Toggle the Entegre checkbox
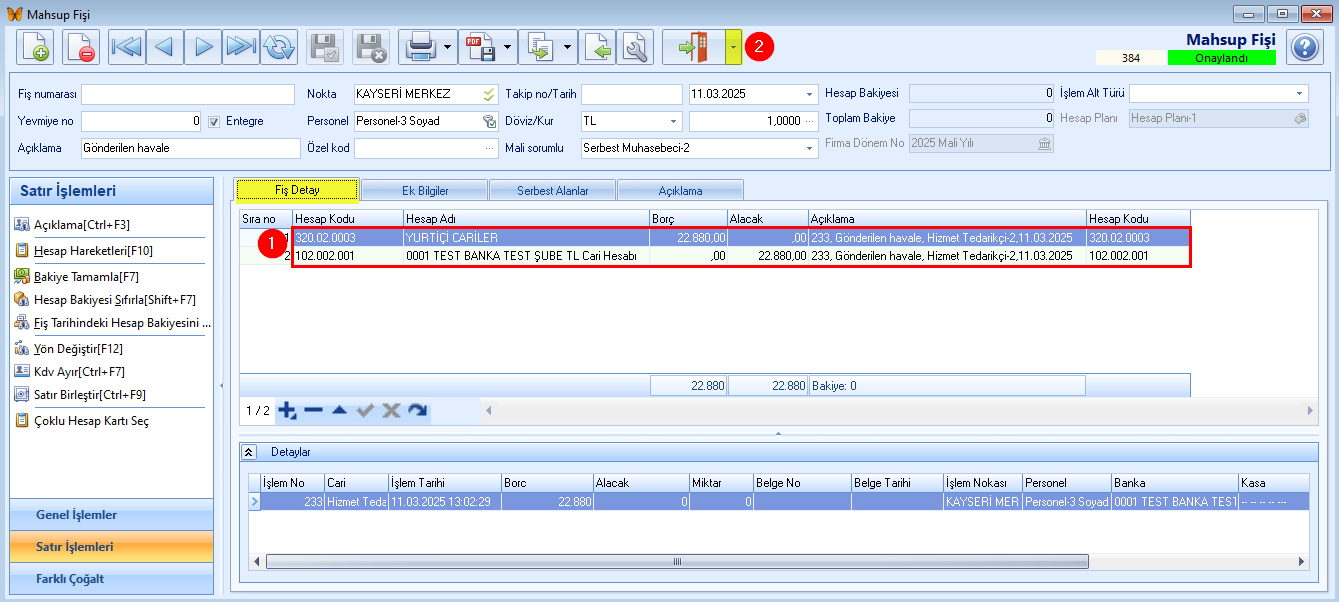Image resolution: width=1339 pixels, height=602 pixels. coord(214,121)
